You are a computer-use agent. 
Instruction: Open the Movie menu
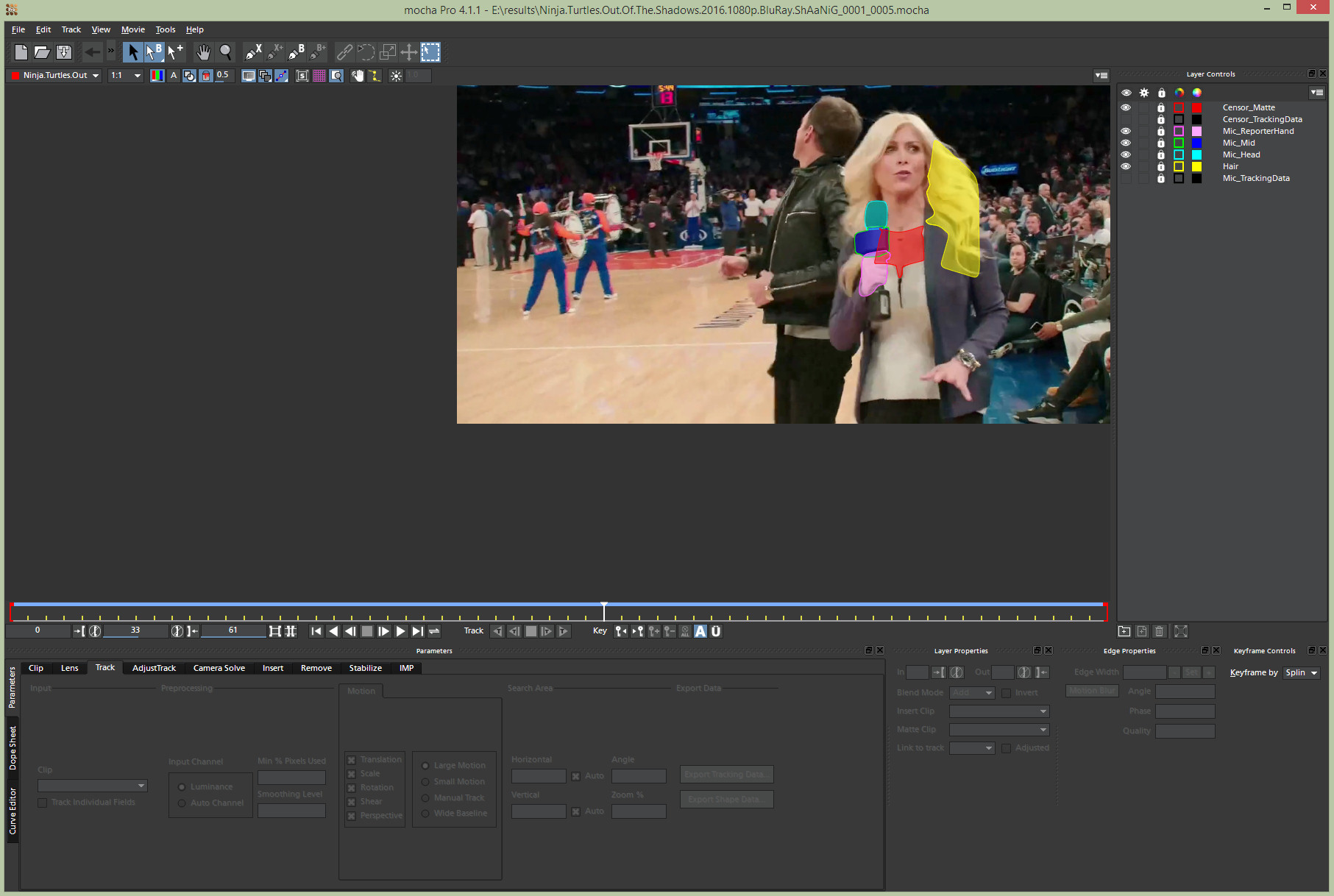coord(133,29)
